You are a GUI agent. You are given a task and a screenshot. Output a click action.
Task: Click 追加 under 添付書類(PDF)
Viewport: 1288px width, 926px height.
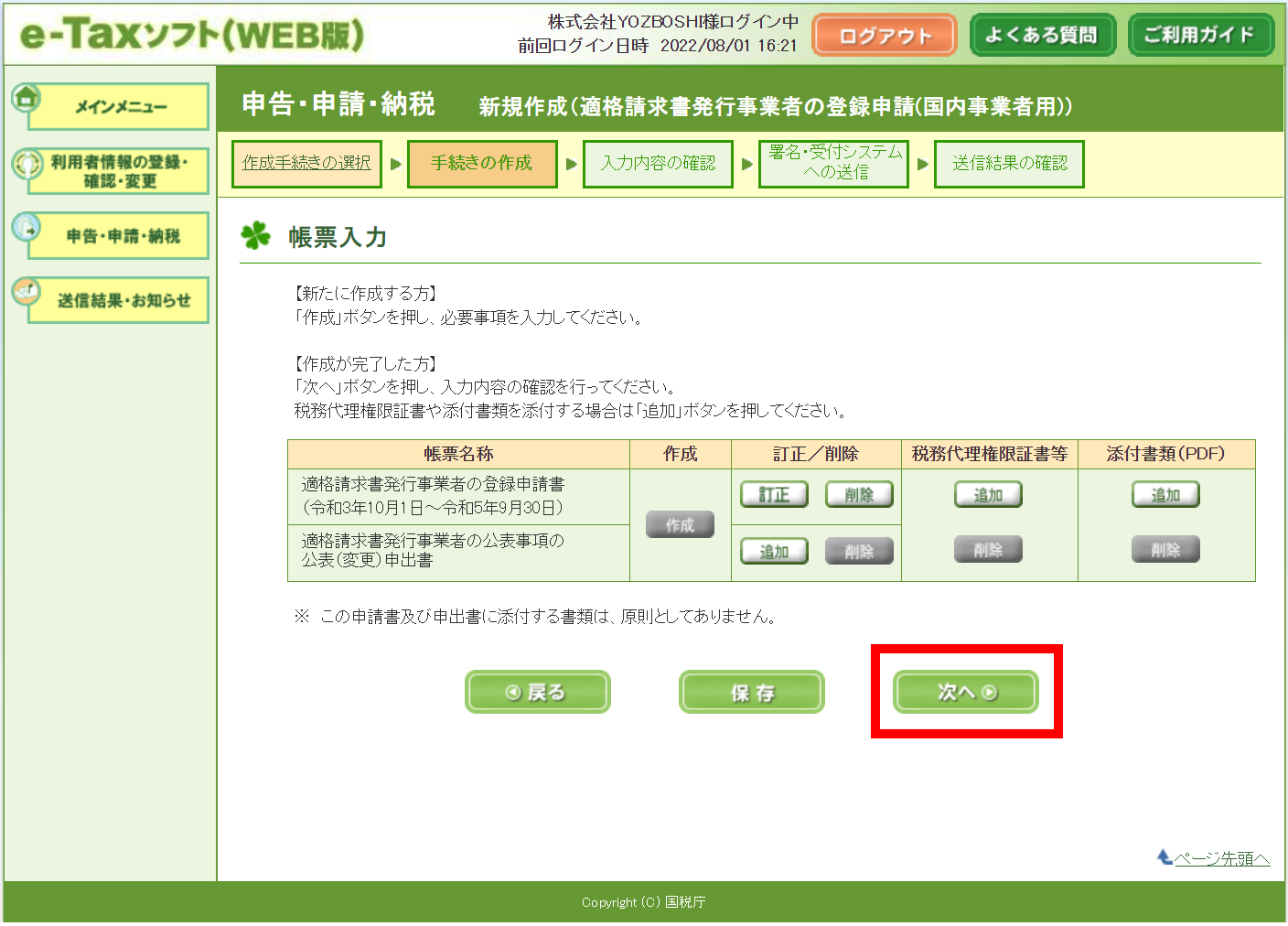pyautogui.click(x=1165, y=495)
